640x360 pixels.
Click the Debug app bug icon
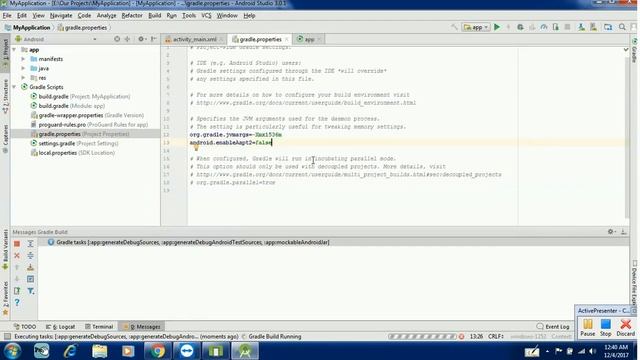[x=520, y=27]
